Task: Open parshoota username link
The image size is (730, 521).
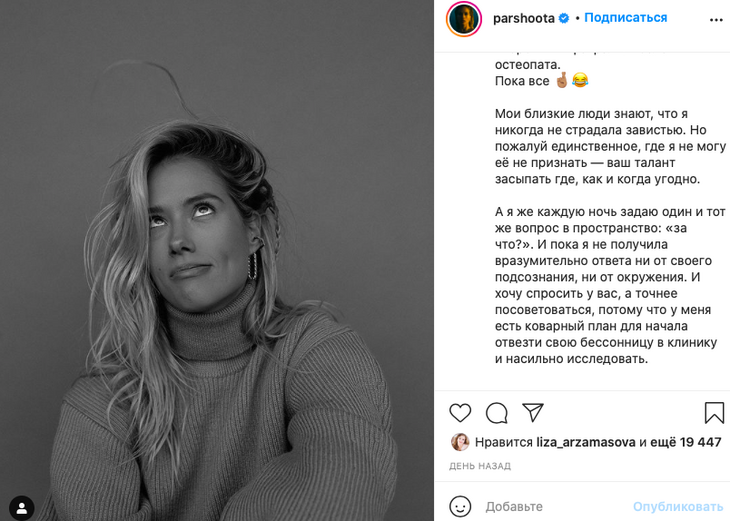Action: click(524, 18)
